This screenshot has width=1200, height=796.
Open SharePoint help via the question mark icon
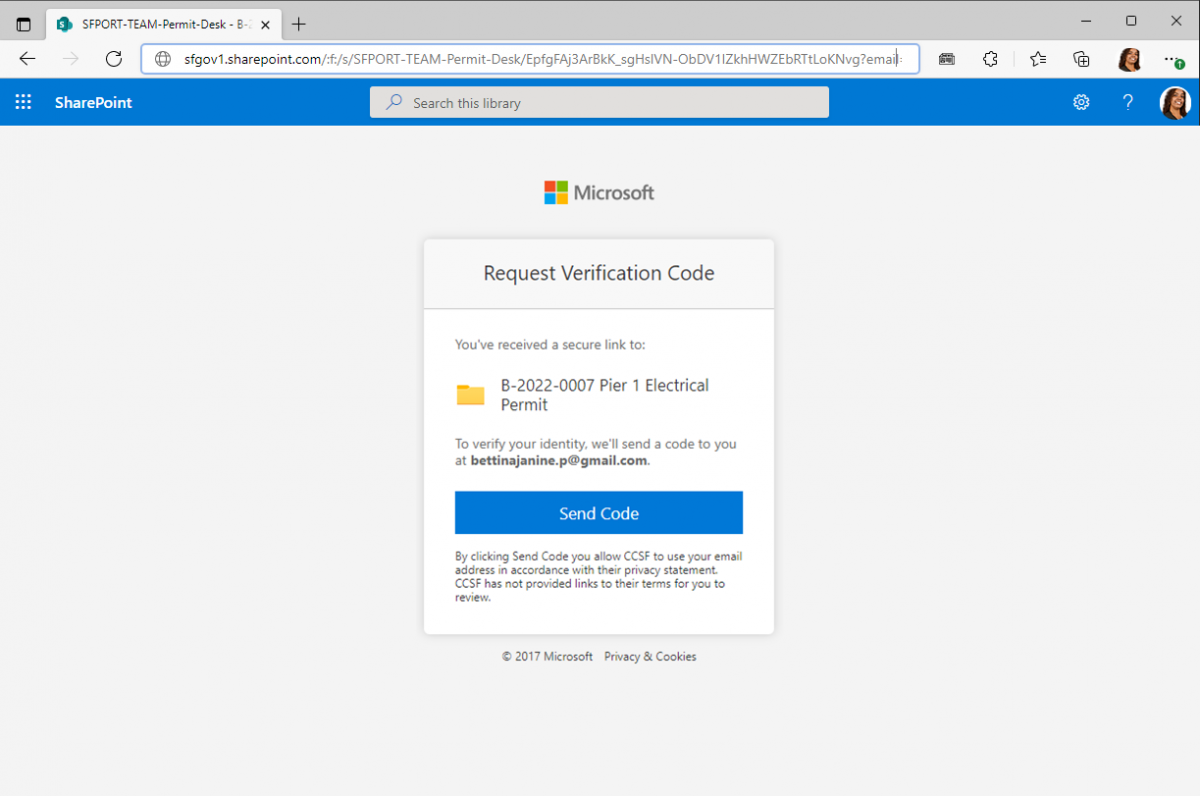pos(1128,101)
